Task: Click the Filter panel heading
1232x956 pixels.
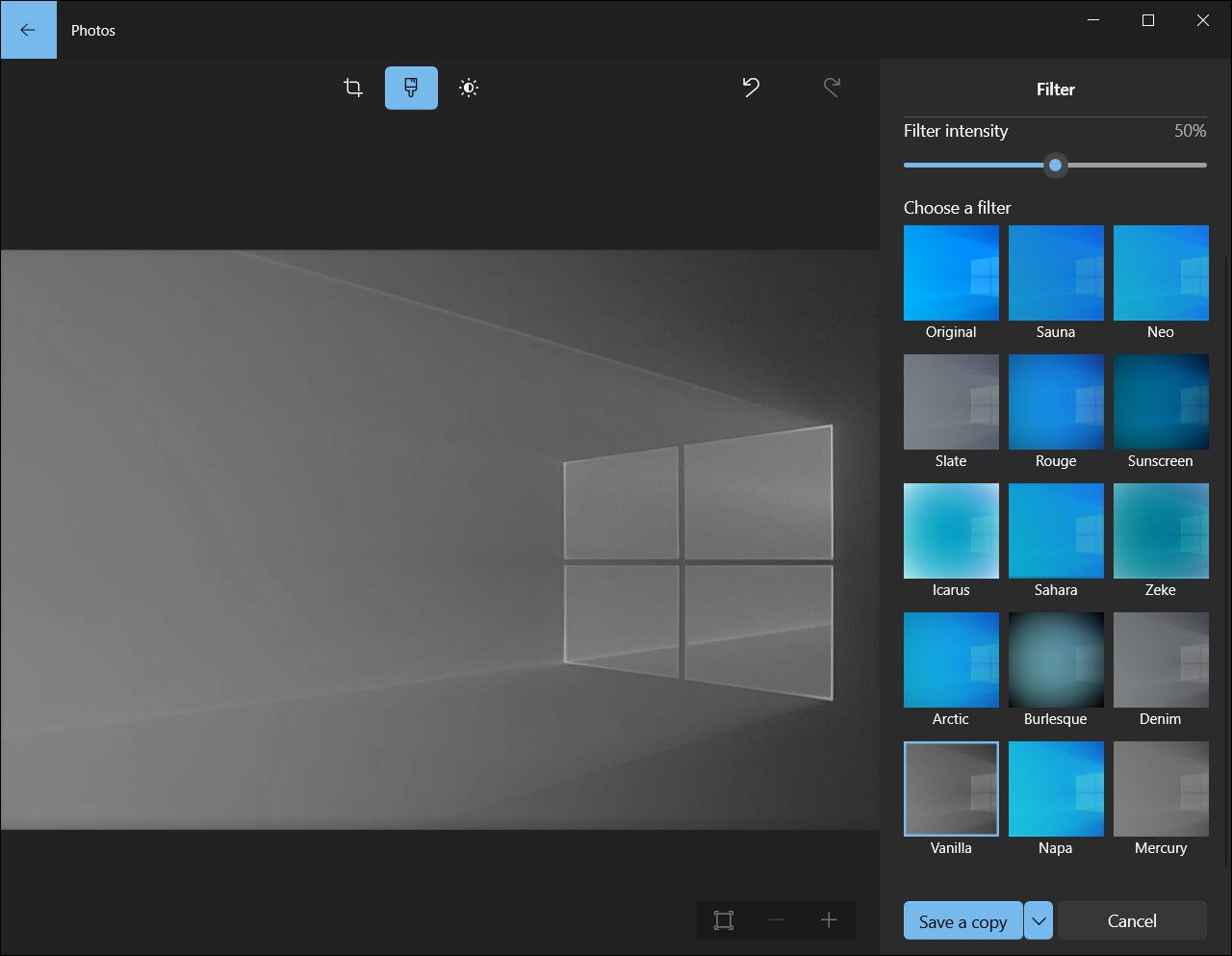Action: (x=1055, y=89)
